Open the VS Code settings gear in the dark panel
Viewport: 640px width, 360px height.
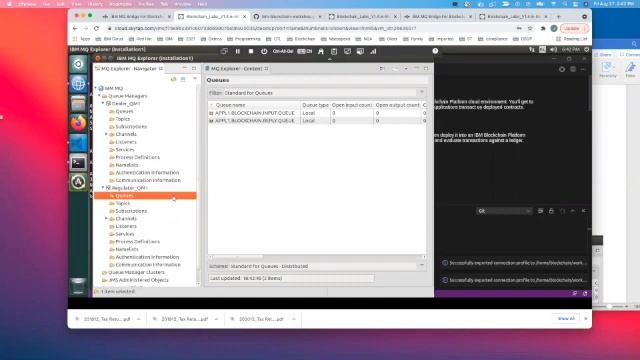562,69
